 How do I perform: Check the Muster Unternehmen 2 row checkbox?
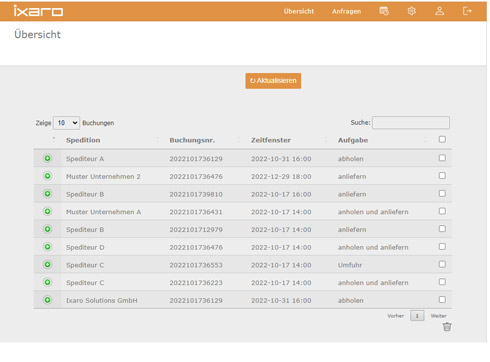pyautogui.click(x=442, y=175)
